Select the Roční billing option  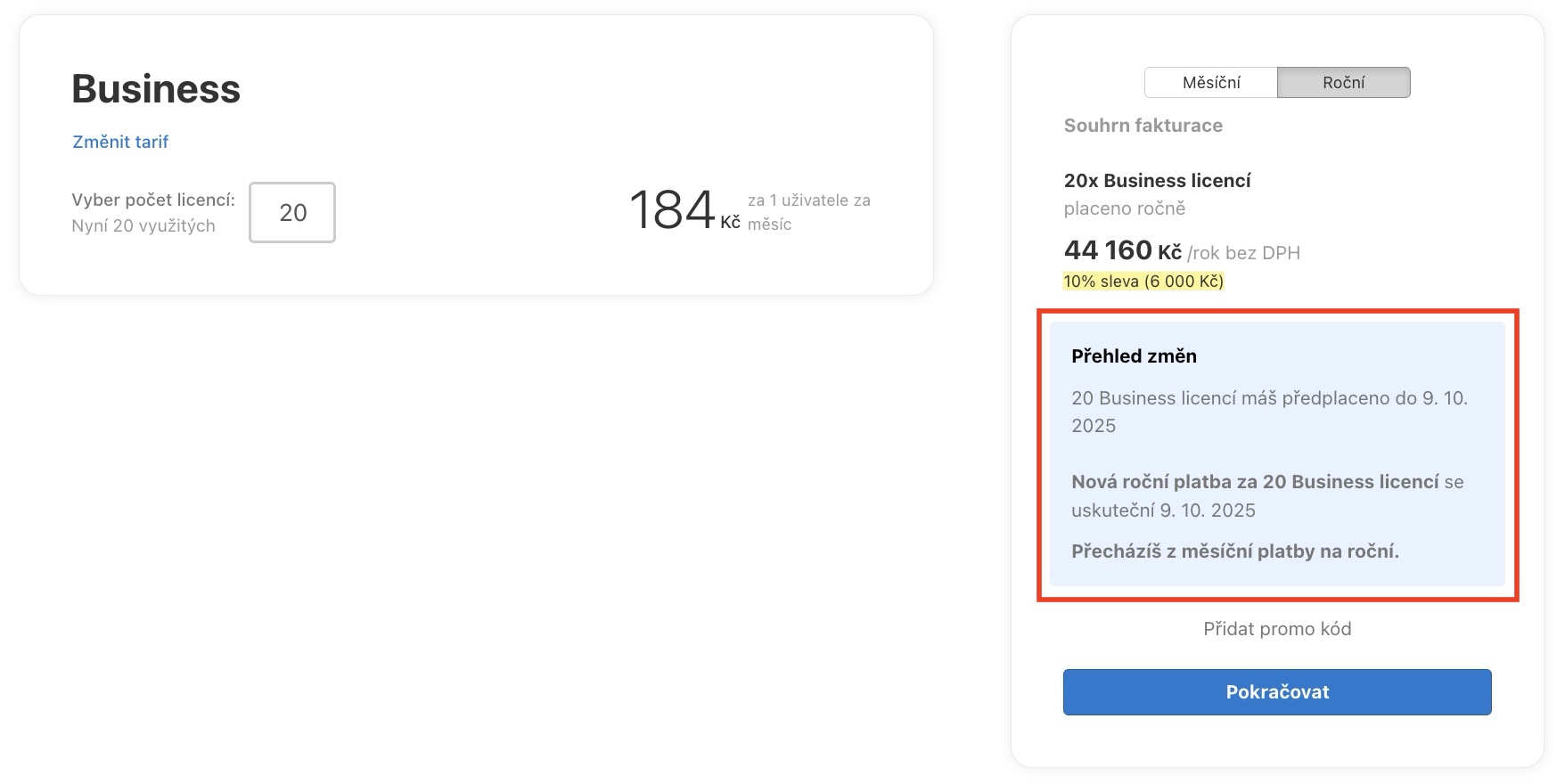[1343, 82]
